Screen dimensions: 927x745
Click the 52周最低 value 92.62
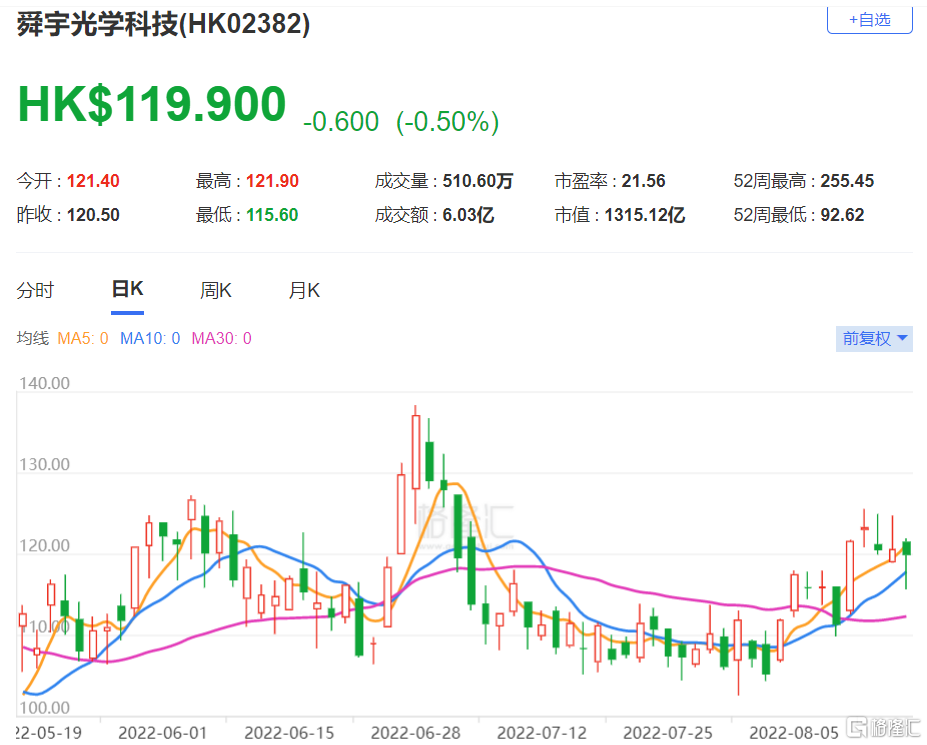(x=842, y=215)
